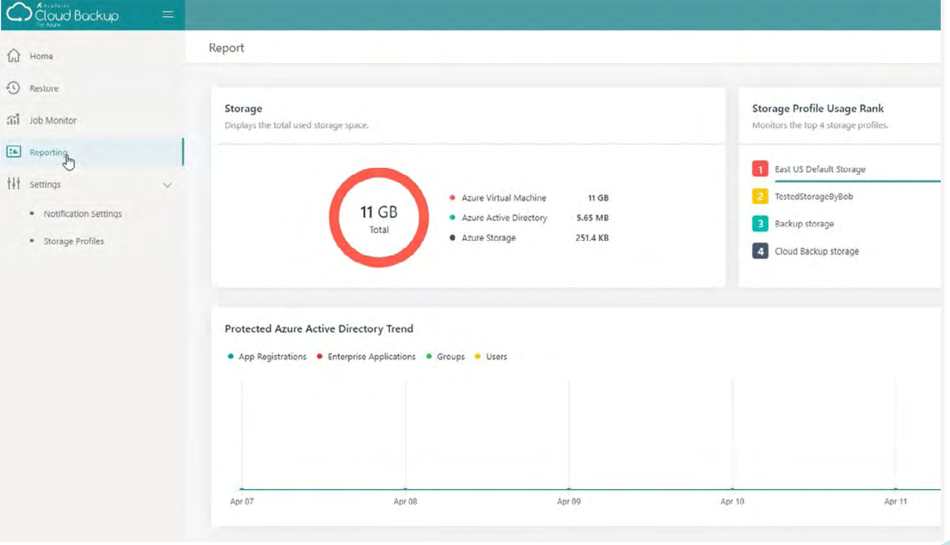This screenshot has width=950, height=545.
Task: Select TestedStorageByBob profile
Action: coord(814,196)
